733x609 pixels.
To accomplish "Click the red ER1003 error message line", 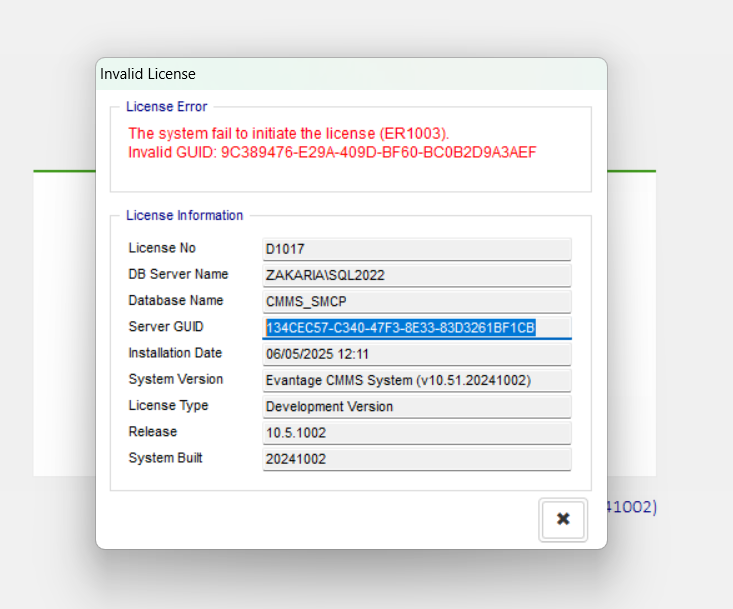I will [x=289, y=133].
